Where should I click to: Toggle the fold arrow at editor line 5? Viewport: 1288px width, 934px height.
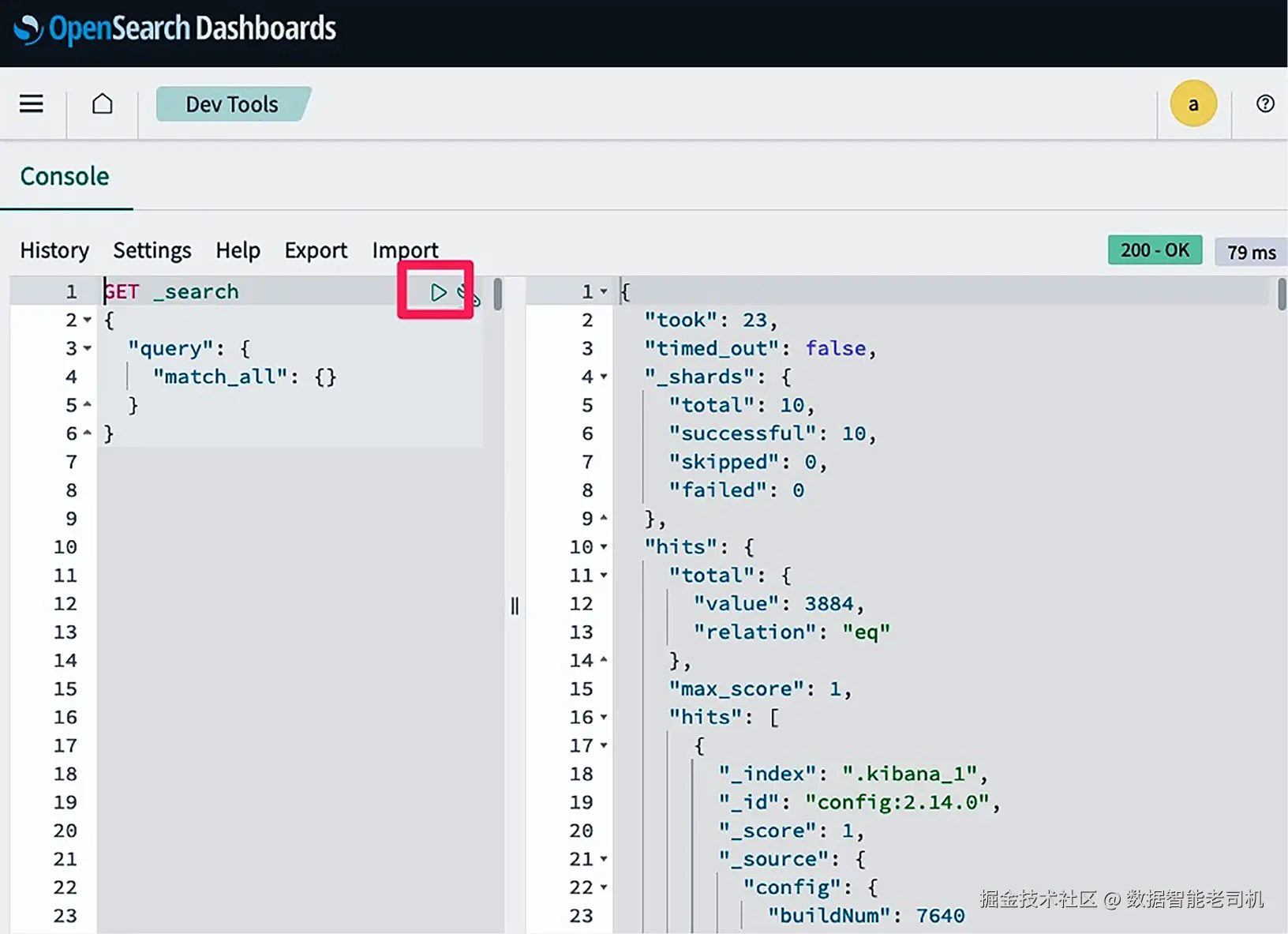88,404
